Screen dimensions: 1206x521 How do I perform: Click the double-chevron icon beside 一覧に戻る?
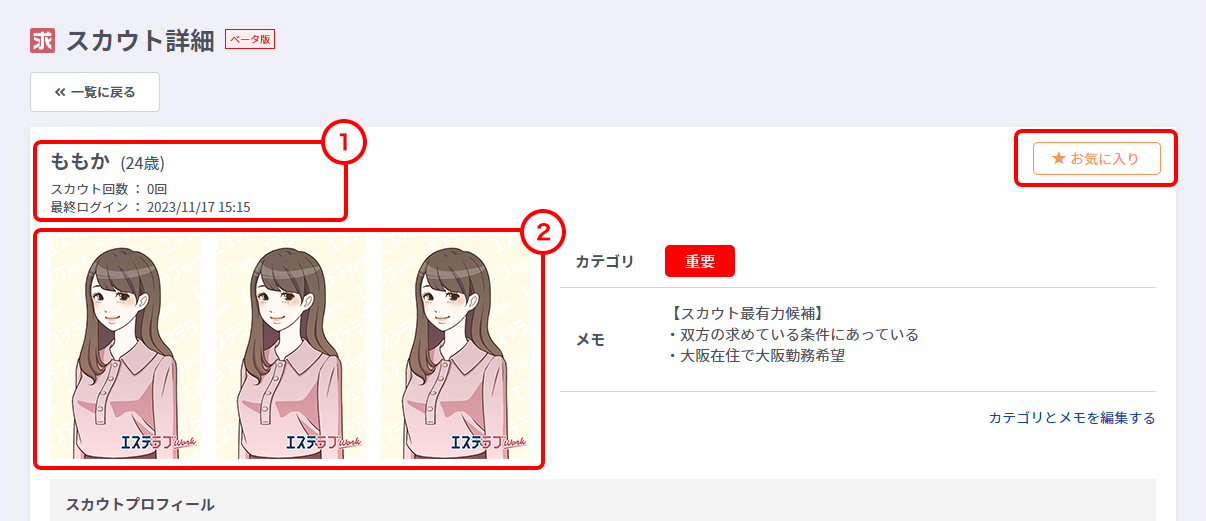point(60,92)
